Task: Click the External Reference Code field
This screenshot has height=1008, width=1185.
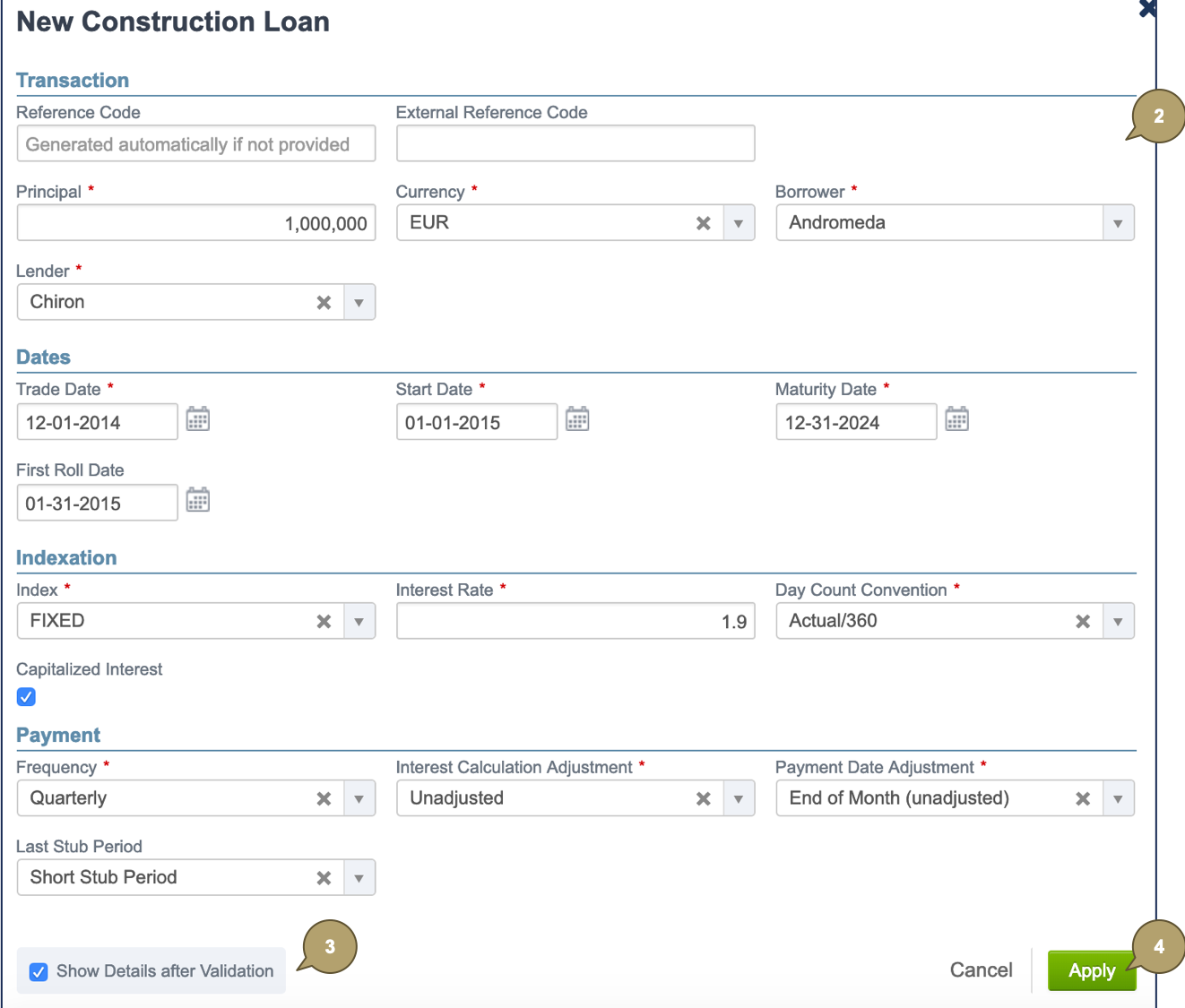Action: [x=575, y=142]
